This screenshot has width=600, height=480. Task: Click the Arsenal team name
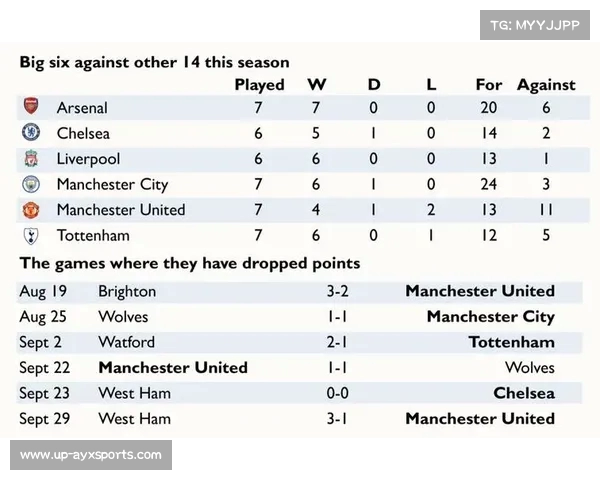(x=82, y=108)
